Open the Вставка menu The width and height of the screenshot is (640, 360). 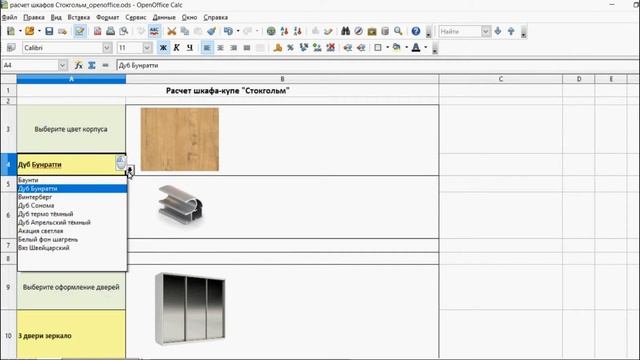coord(79,18)
